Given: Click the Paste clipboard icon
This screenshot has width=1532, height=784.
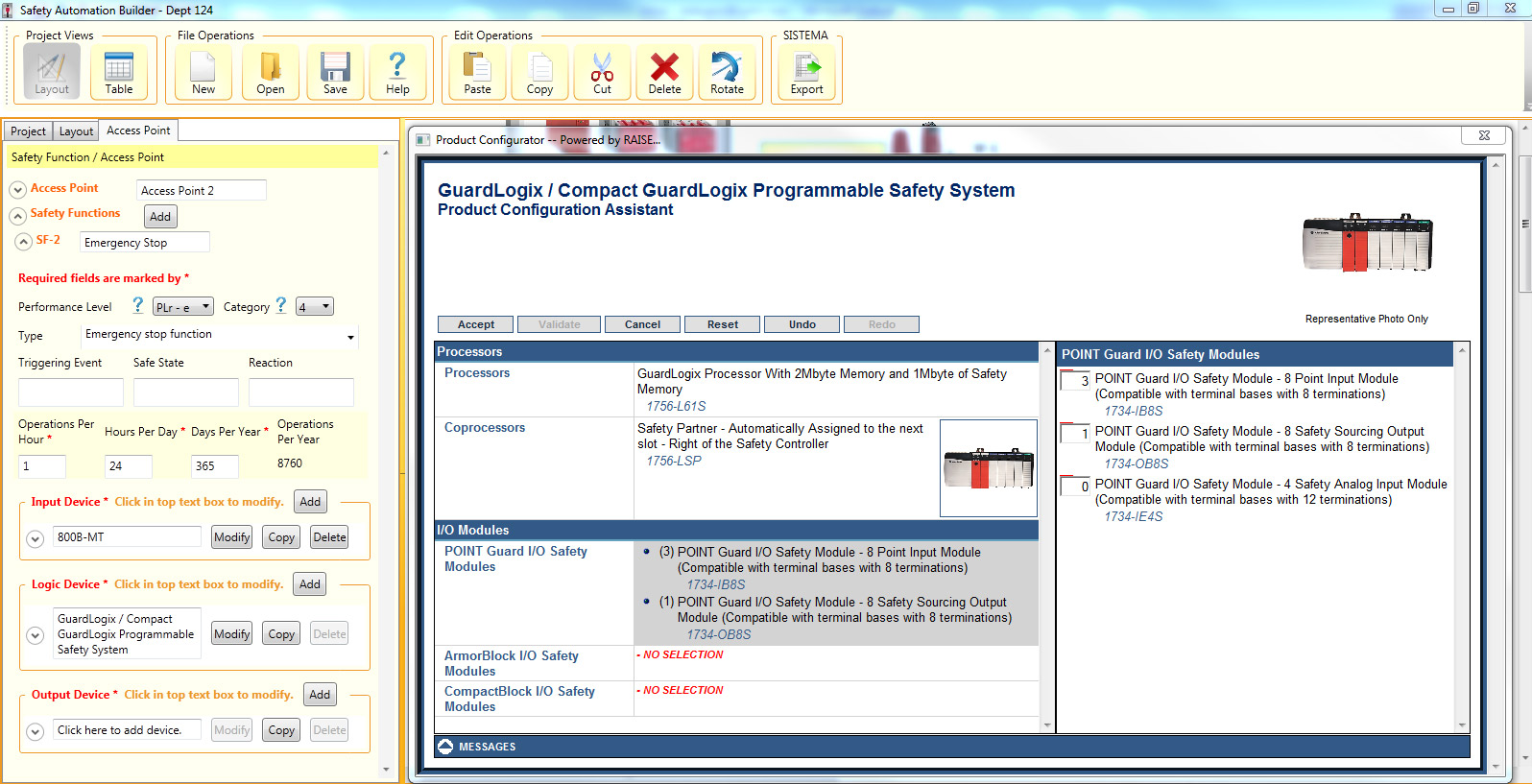Looking at the screenshot, I should [477, 71].
